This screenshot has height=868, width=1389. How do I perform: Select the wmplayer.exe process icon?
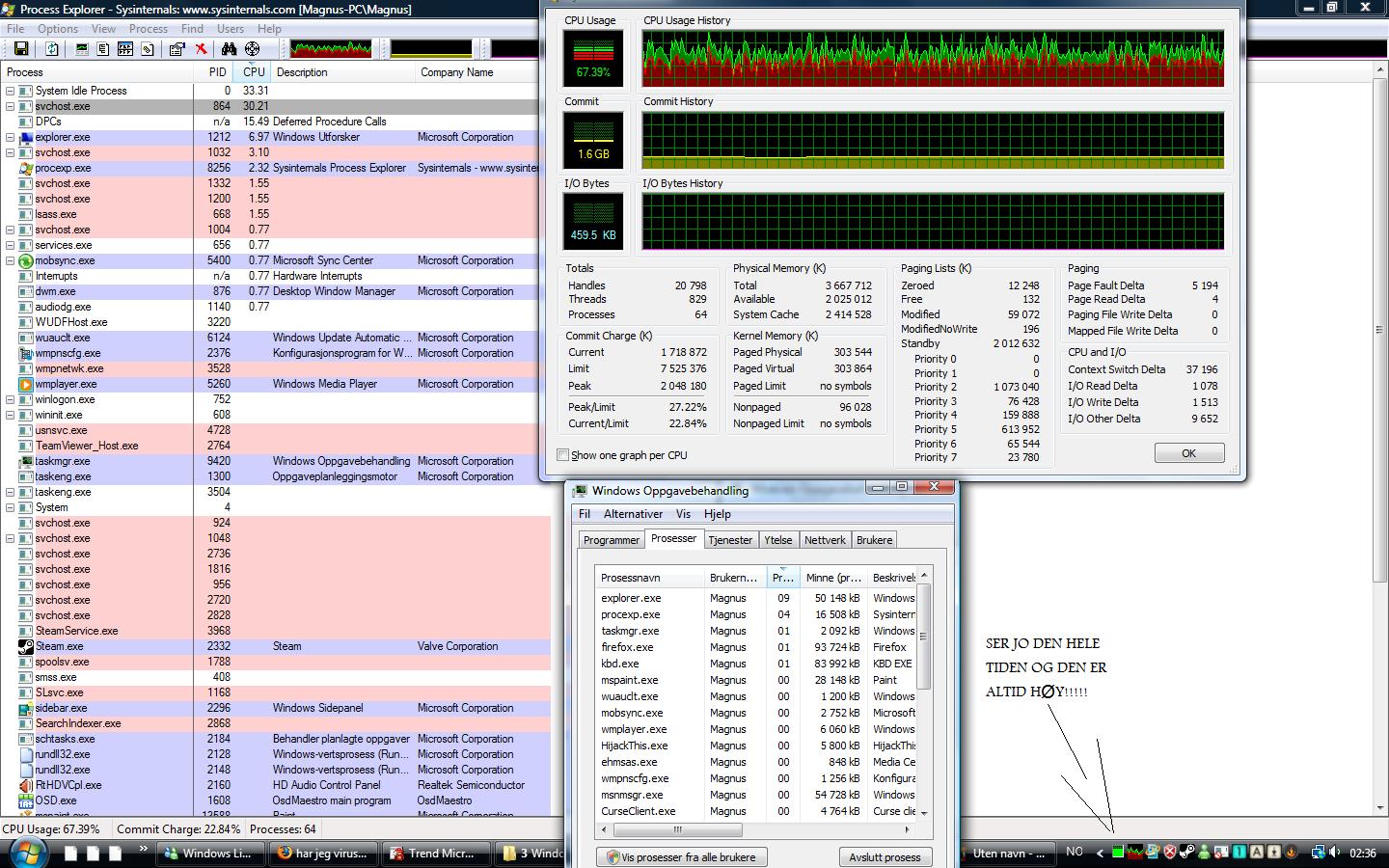[26, 384]
